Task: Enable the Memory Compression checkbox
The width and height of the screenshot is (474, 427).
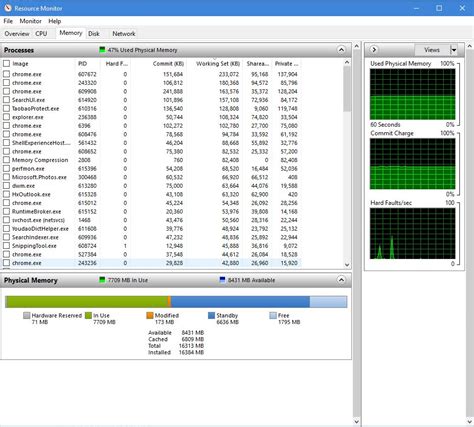Action: tap(6, 160)
